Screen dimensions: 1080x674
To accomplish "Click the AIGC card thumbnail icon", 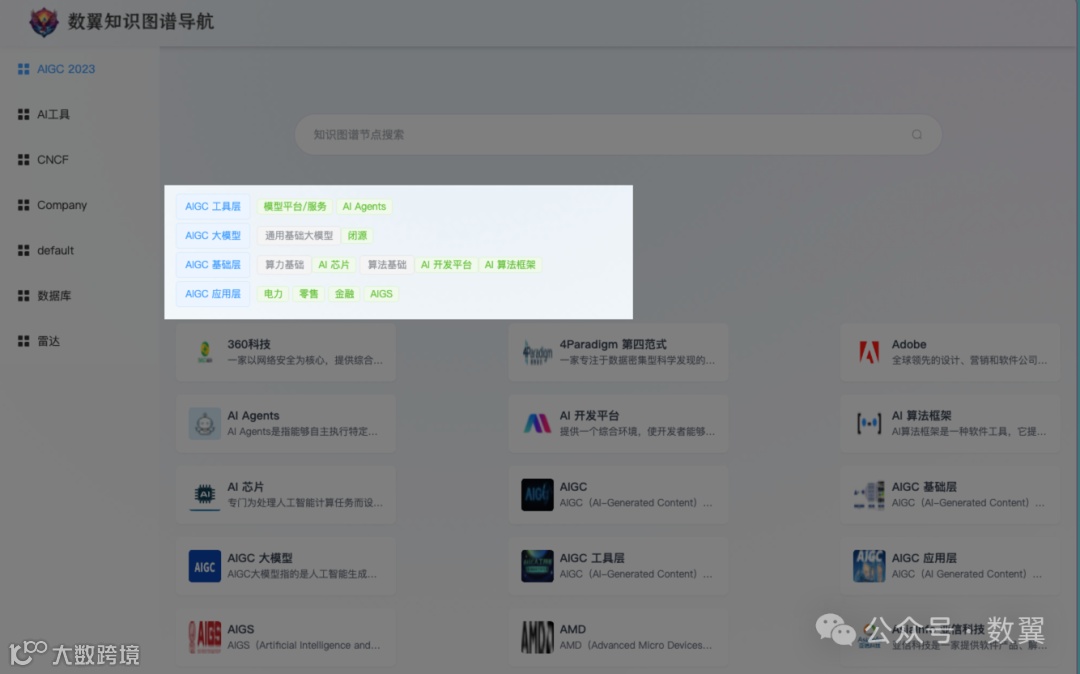I will (x=537, y=494).
